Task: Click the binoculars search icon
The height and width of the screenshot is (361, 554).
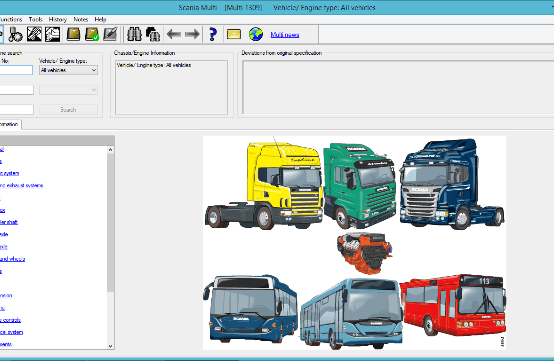Action: pos(134,34)
